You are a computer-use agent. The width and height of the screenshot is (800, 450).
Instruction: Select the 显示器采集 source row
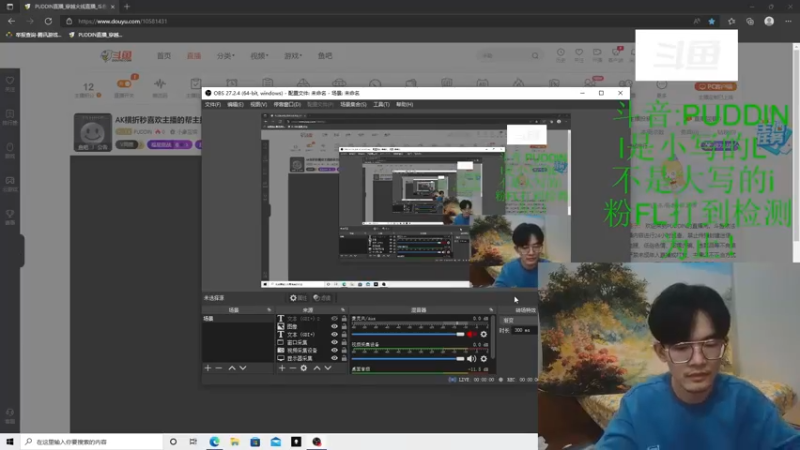click(x=312, y=358)
